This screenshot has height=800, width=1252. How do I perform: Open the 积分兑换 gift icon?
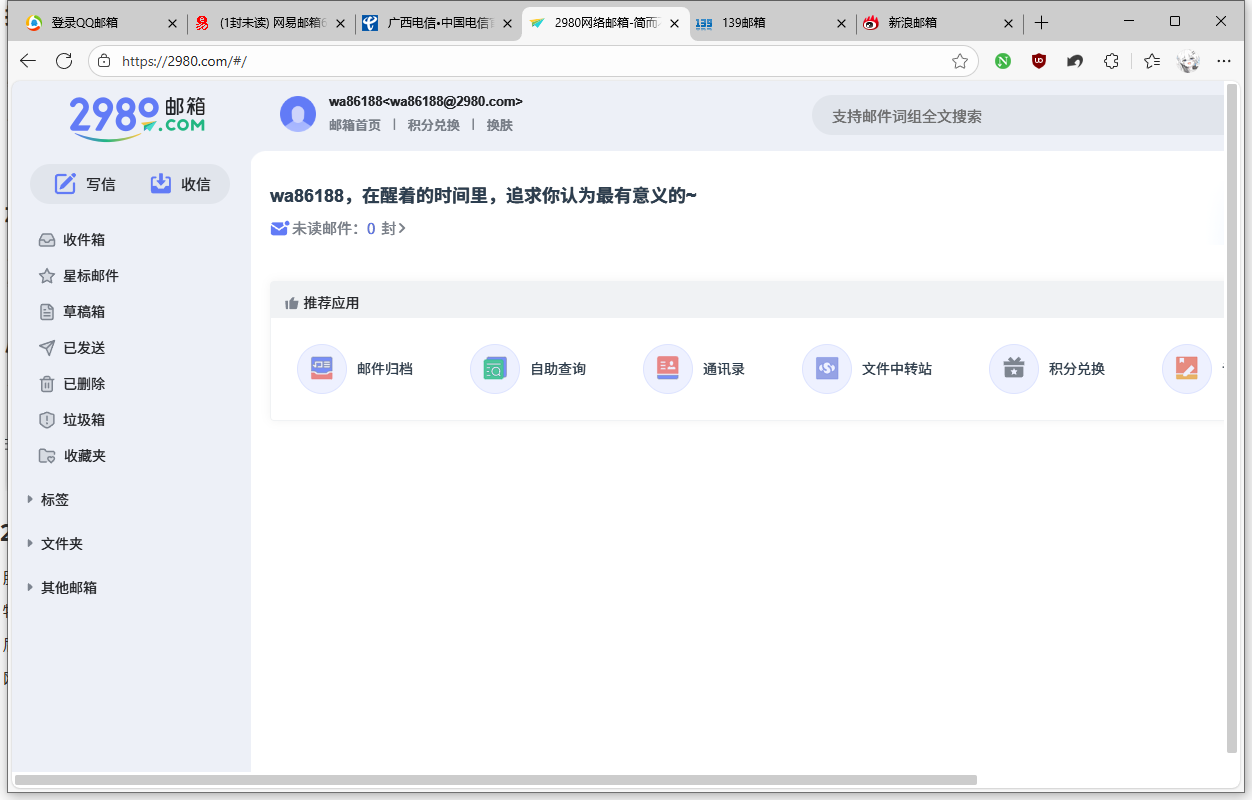pyautogui.click(x=1014, y=368)
